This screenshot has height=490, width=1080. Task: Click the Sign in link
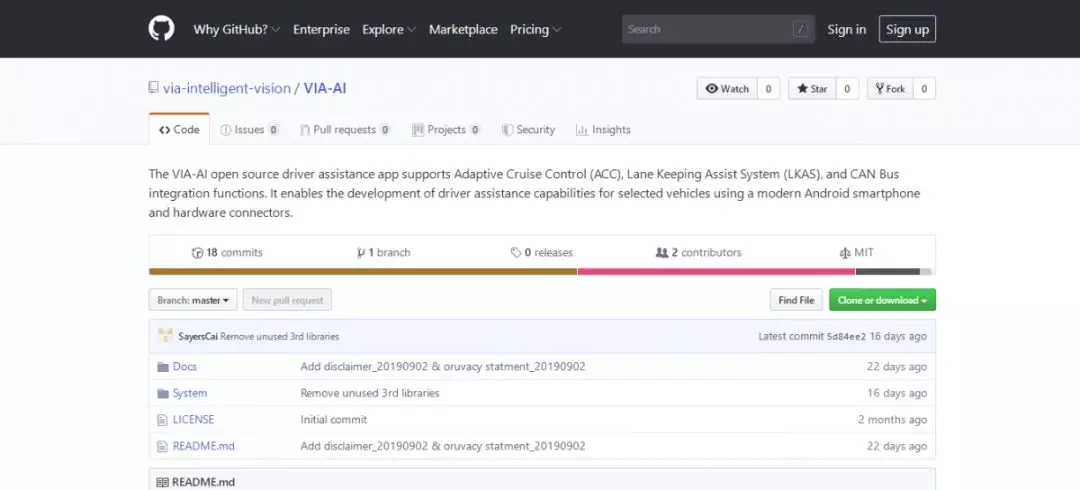coord(847,30)
